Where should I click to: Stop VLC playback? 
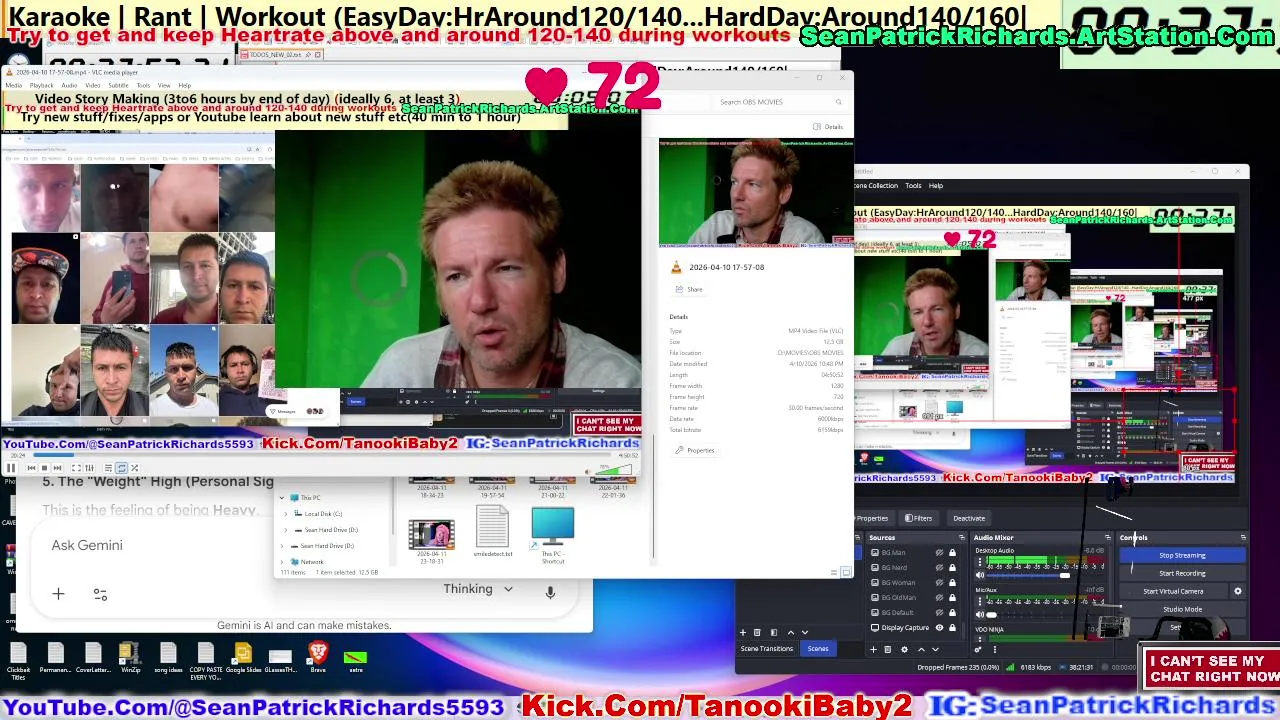click(44, 468)
